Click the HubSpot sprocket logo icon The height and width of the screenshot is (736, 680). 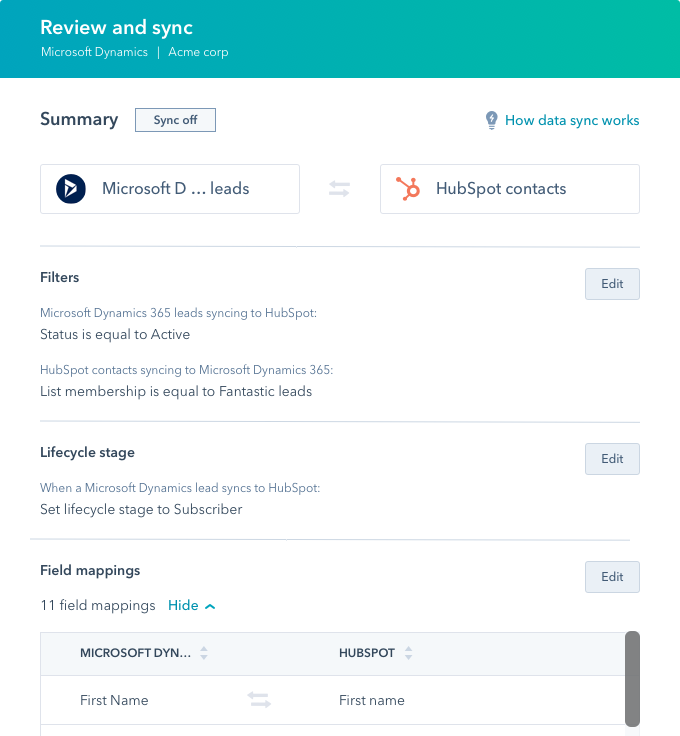pyautogui.click(x=408, y=189)
